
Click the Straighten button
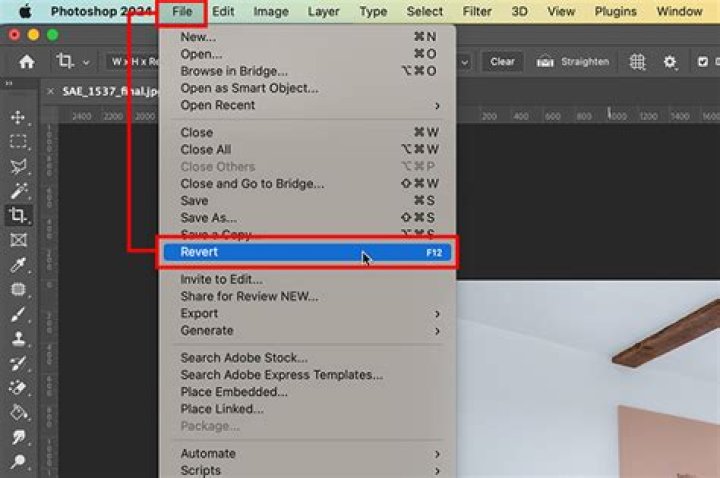coord(573,62)
